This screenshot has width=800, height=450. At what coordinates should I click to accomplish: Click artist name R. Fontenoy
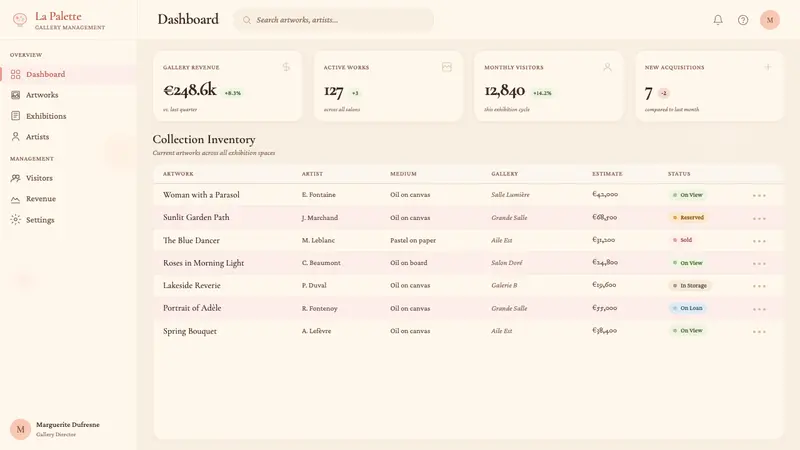319,308
